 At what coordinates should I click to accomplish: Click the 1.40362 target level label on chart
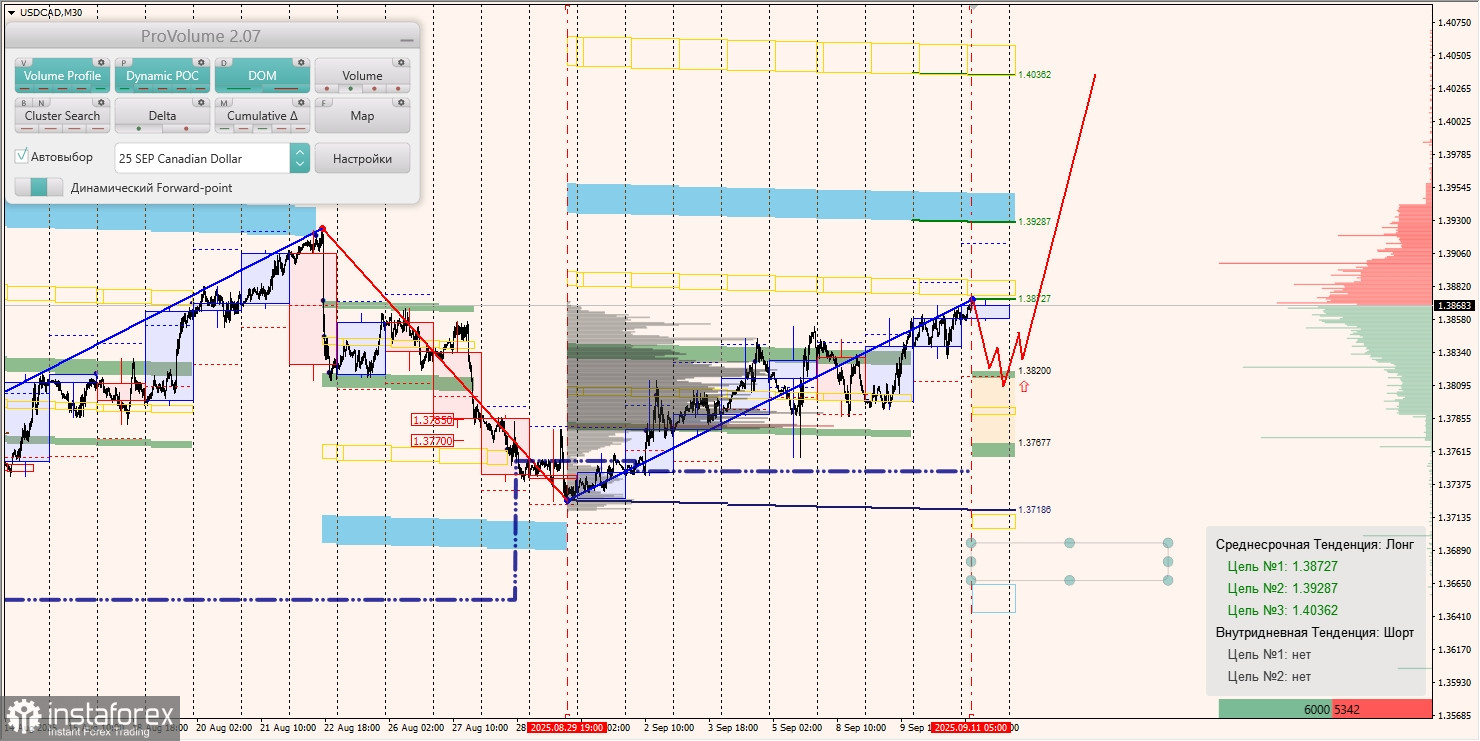click(1035, 75)
